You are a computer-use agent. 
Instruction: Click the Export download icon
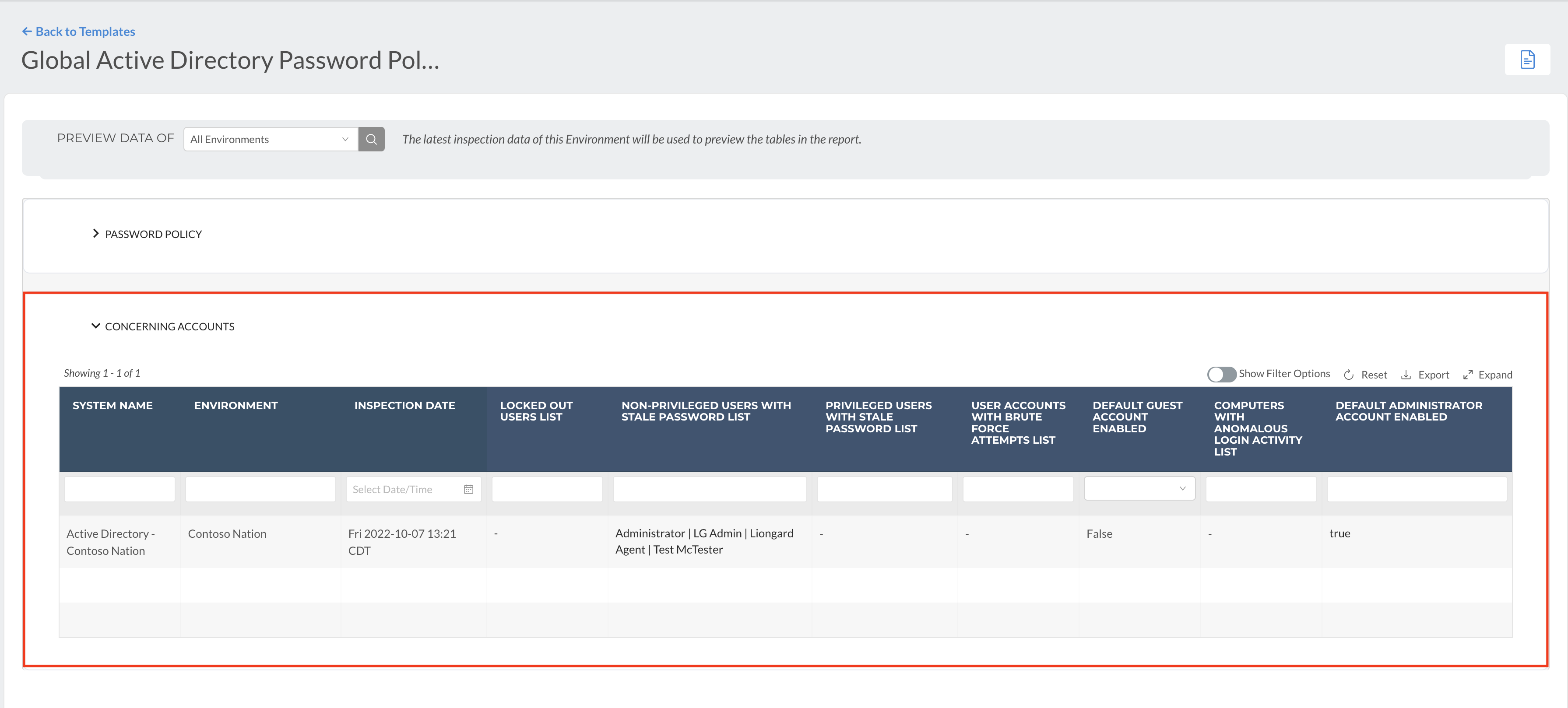pos(1406,375)
